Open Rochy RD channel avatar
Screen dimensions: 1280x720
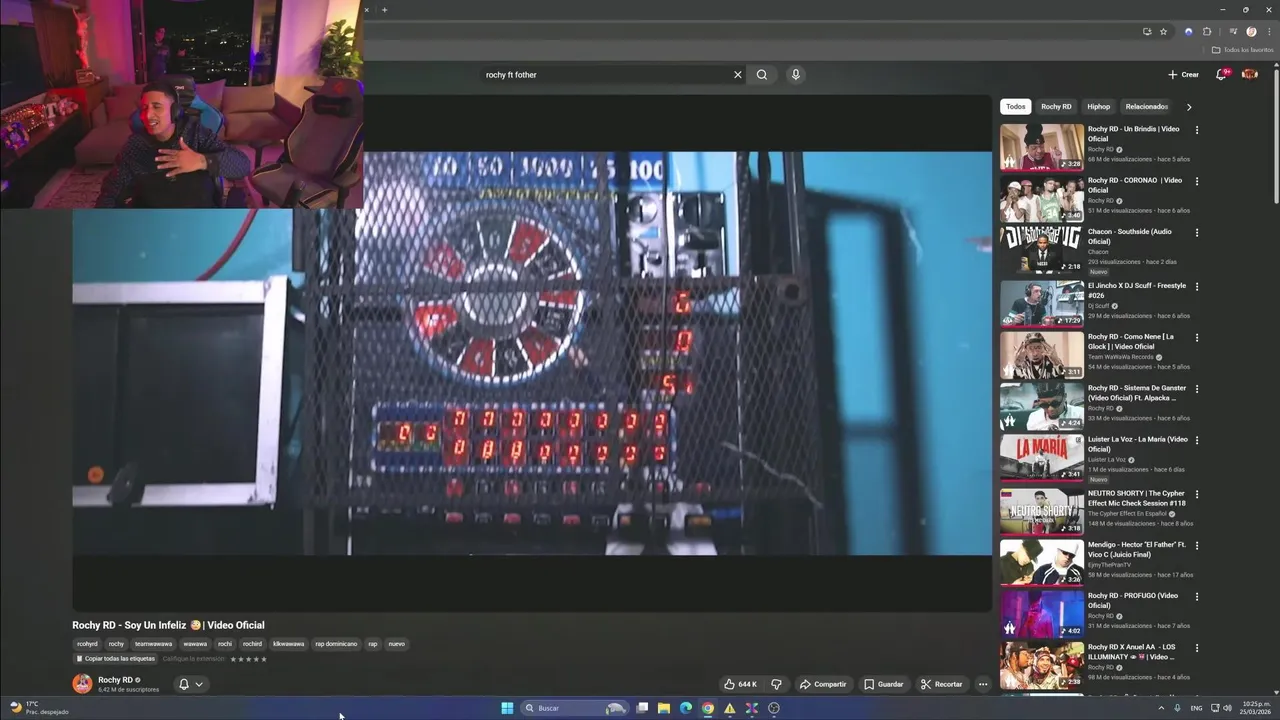[x=82, y=684]
